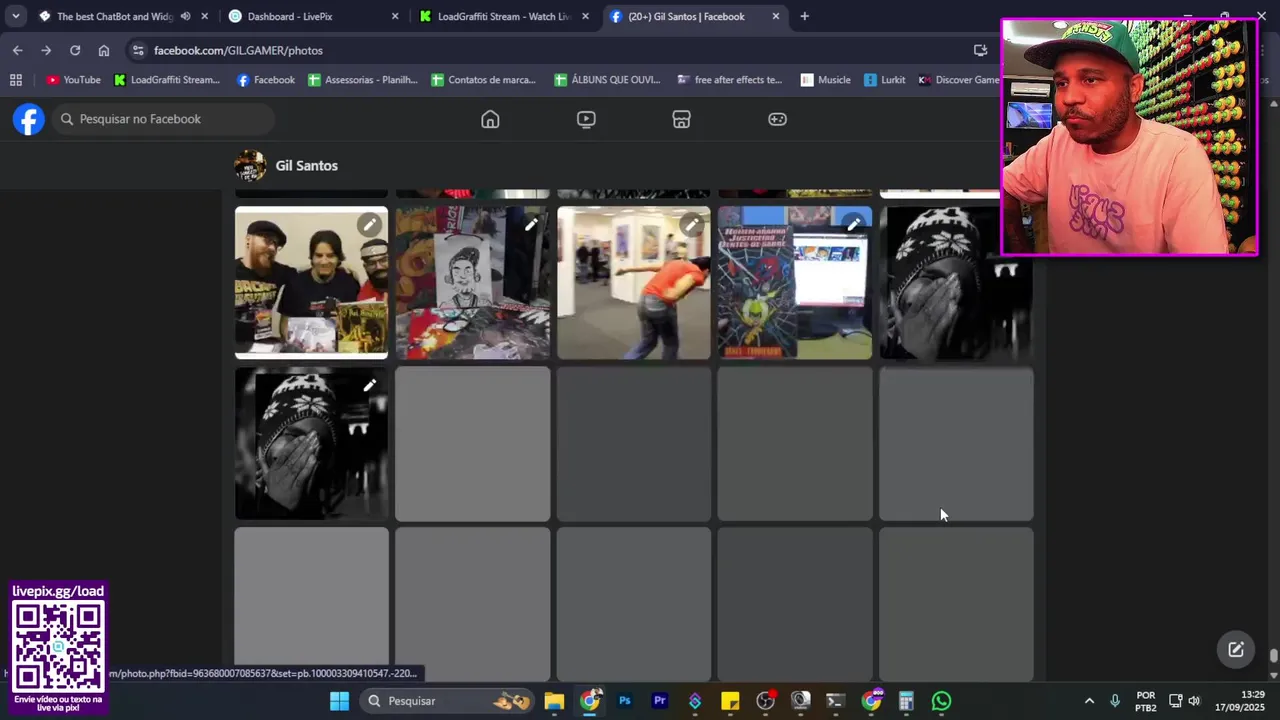Go forward in browser history

pyautogui.click(x=46, y=50)
